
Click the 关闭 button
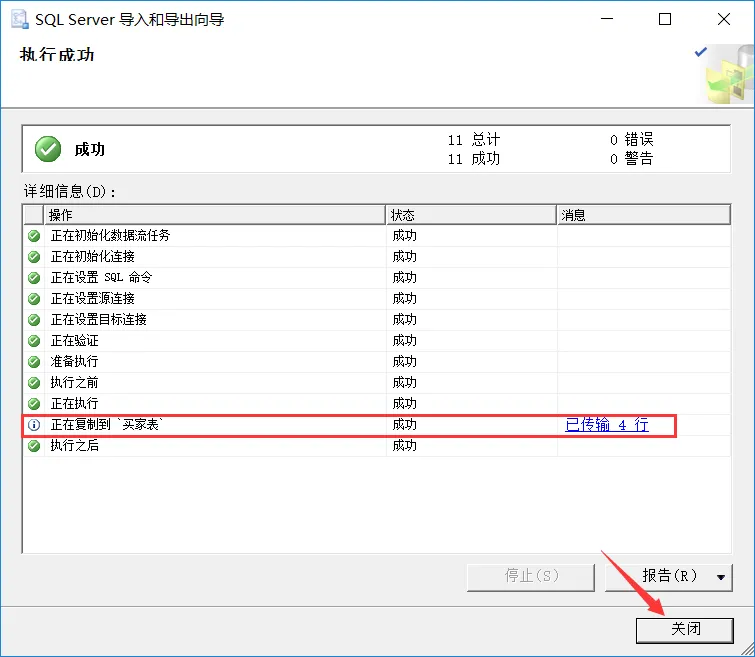pyautogui.click(x=685, y=630)
